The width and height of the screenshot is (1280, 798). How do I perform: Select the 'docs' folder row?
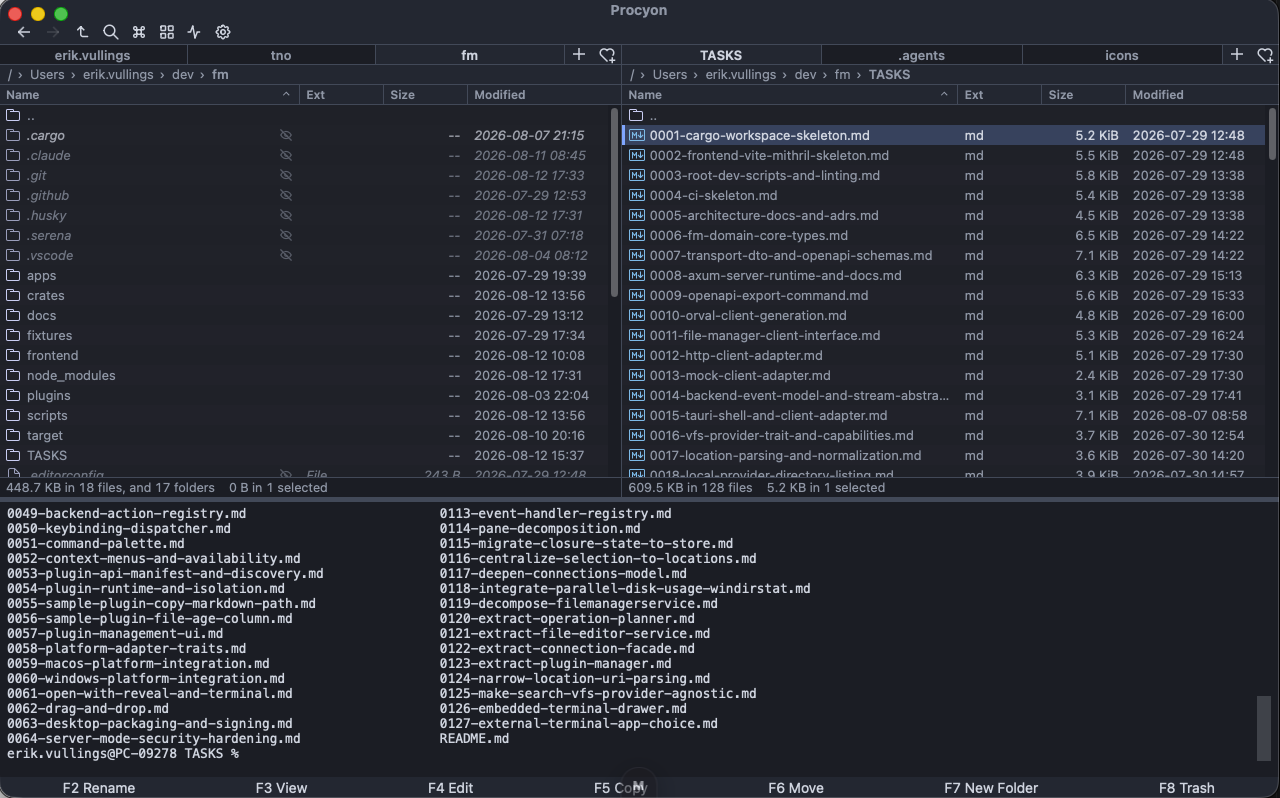pos(307,315)
